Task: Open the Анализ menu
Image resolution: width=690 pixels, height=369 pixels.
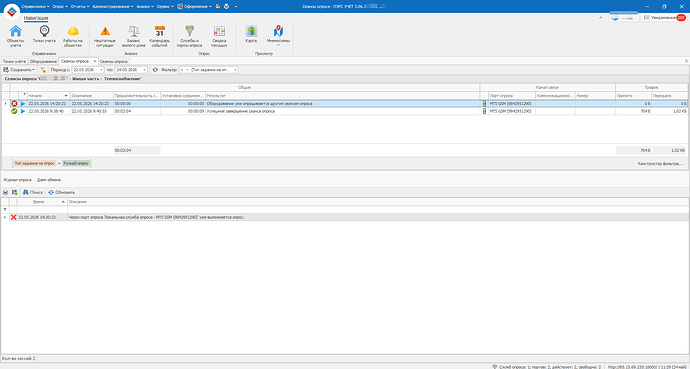Action: (x=145, y=7)
